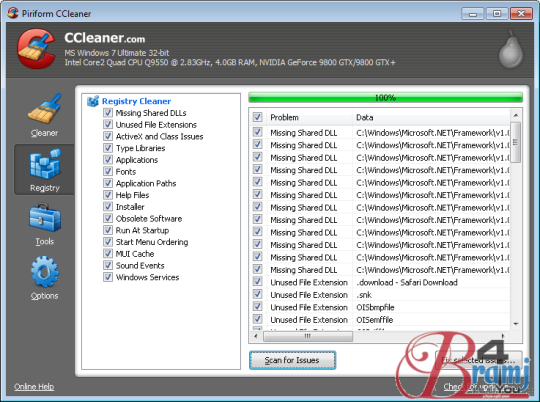
Task: Click the title bar CCleaner app icon
Action: pyautogui.click(x=13, y=13)
